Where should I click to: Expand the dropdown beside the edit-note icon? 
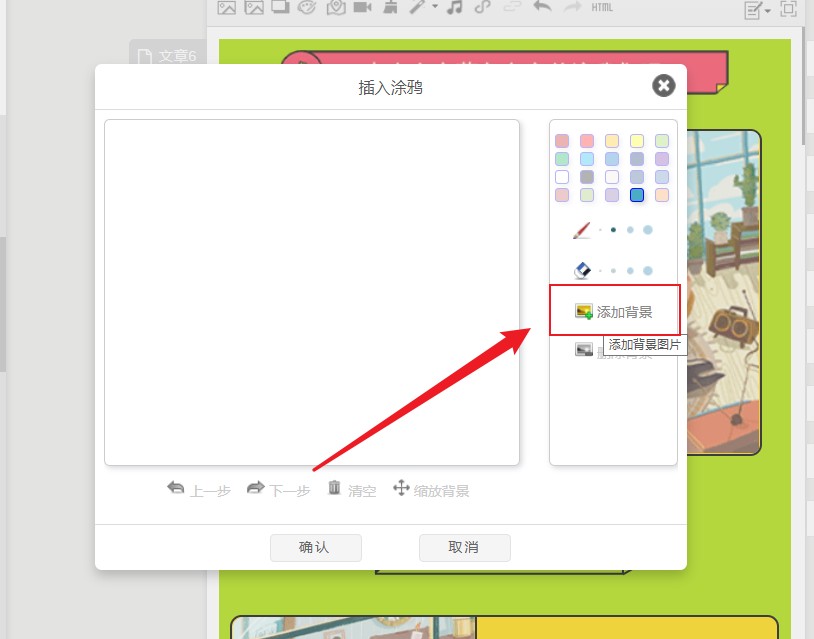768,10
